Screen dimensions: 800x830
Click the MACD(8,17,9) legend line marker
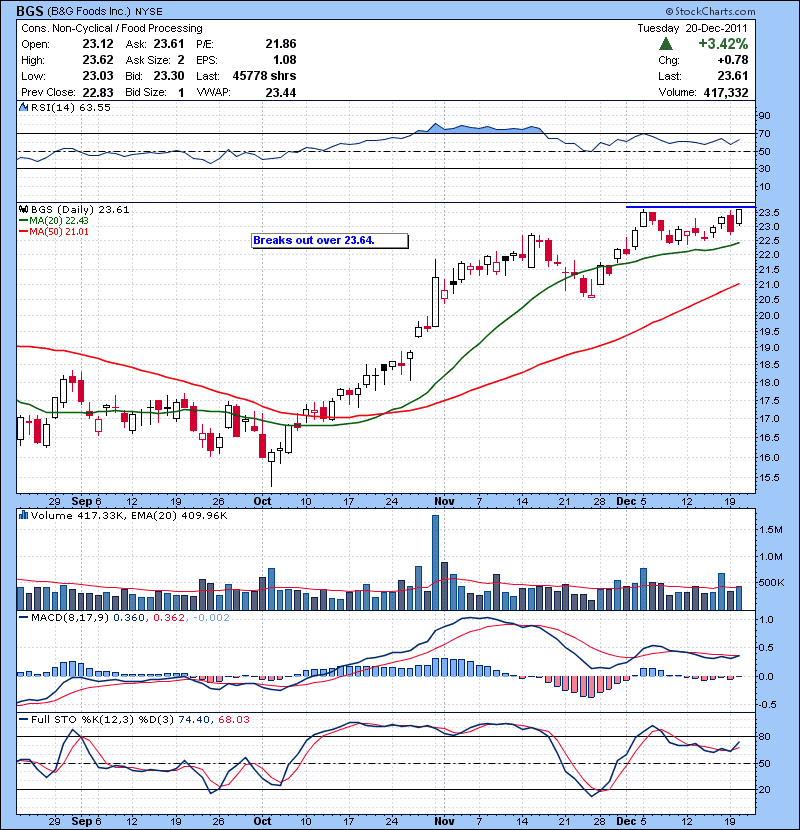point(23,617)
